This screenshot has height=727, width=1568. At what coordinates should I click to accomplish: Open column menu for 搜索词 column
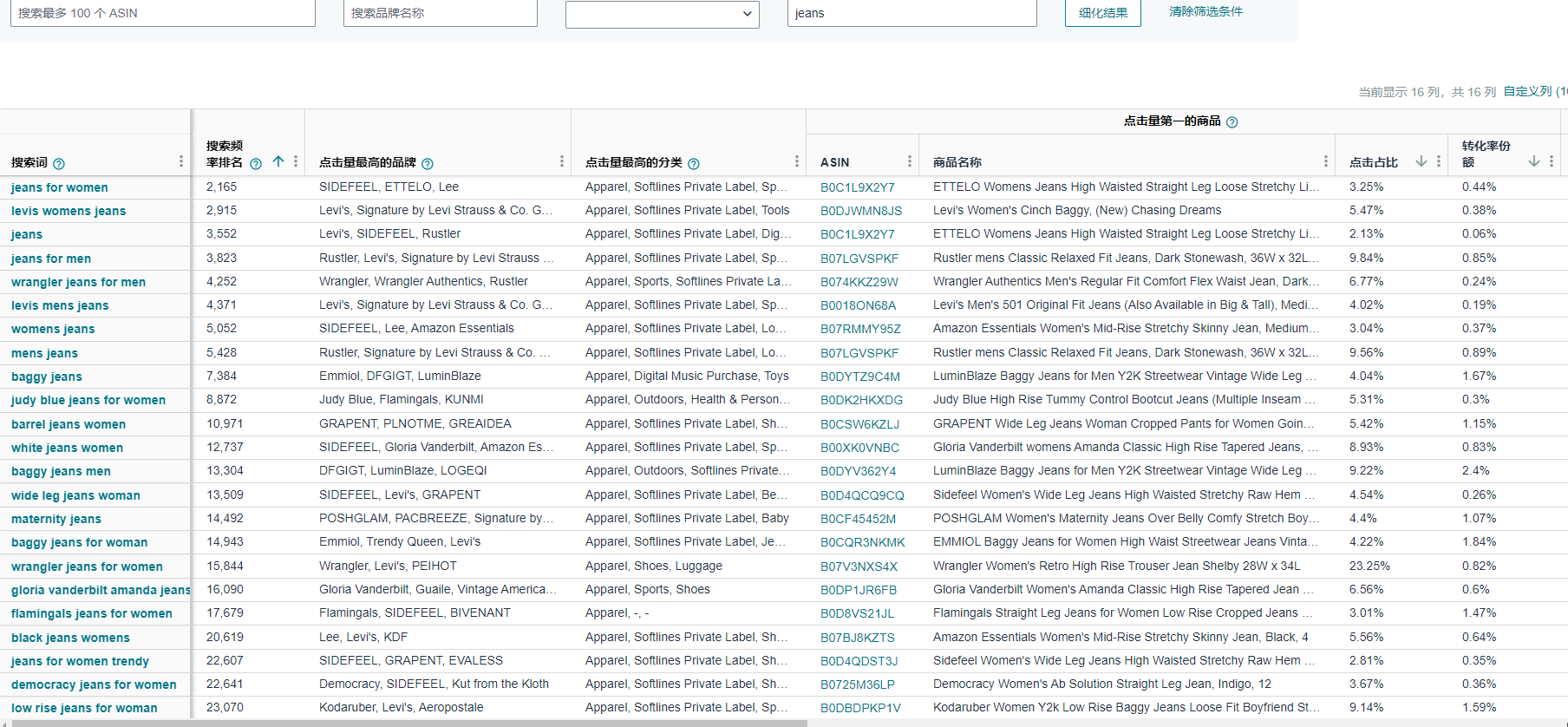coord(180,161)
